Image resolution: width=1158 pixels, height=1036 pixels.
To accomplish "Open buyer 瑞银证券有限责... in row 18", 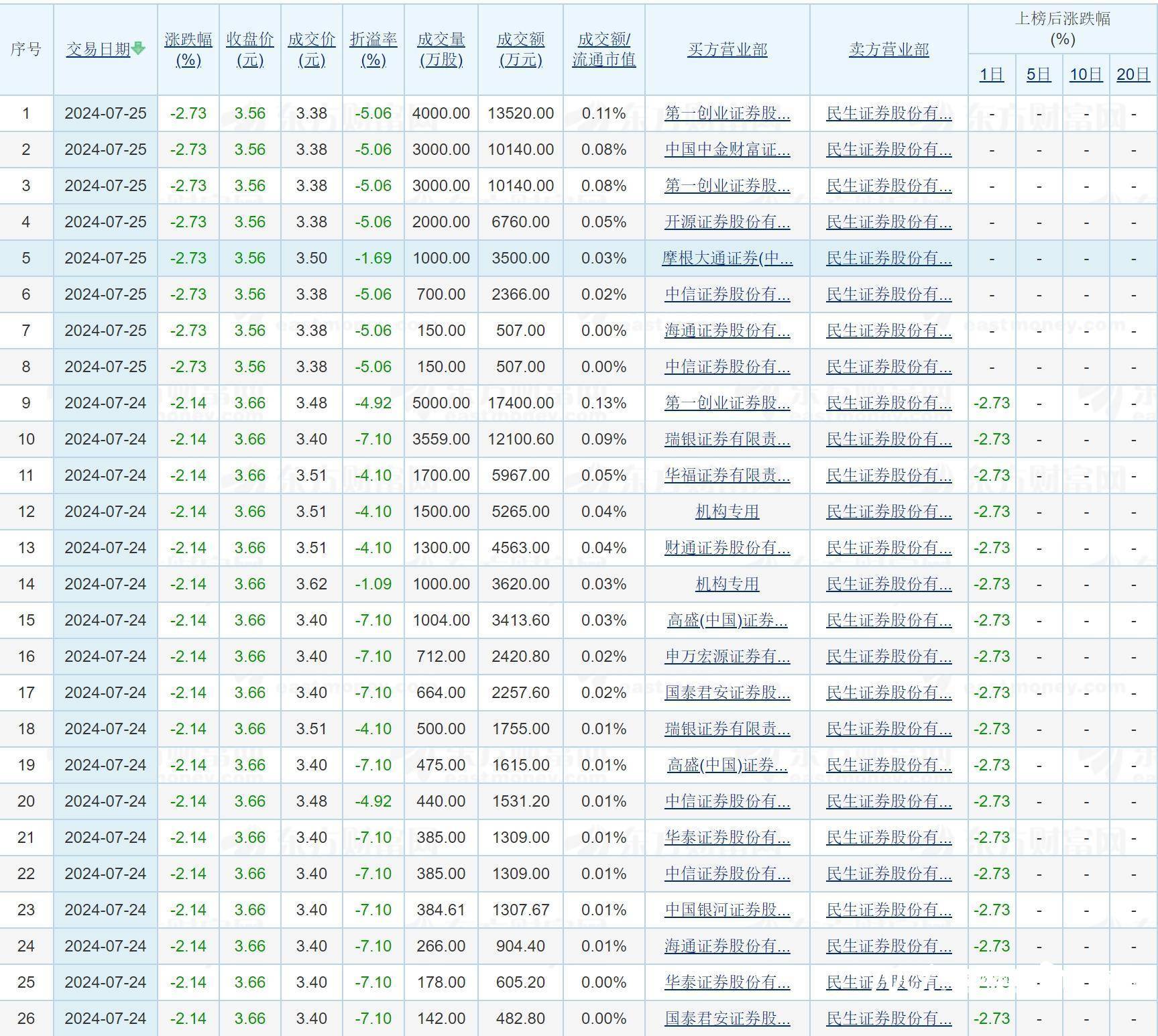I will point(728,729).
